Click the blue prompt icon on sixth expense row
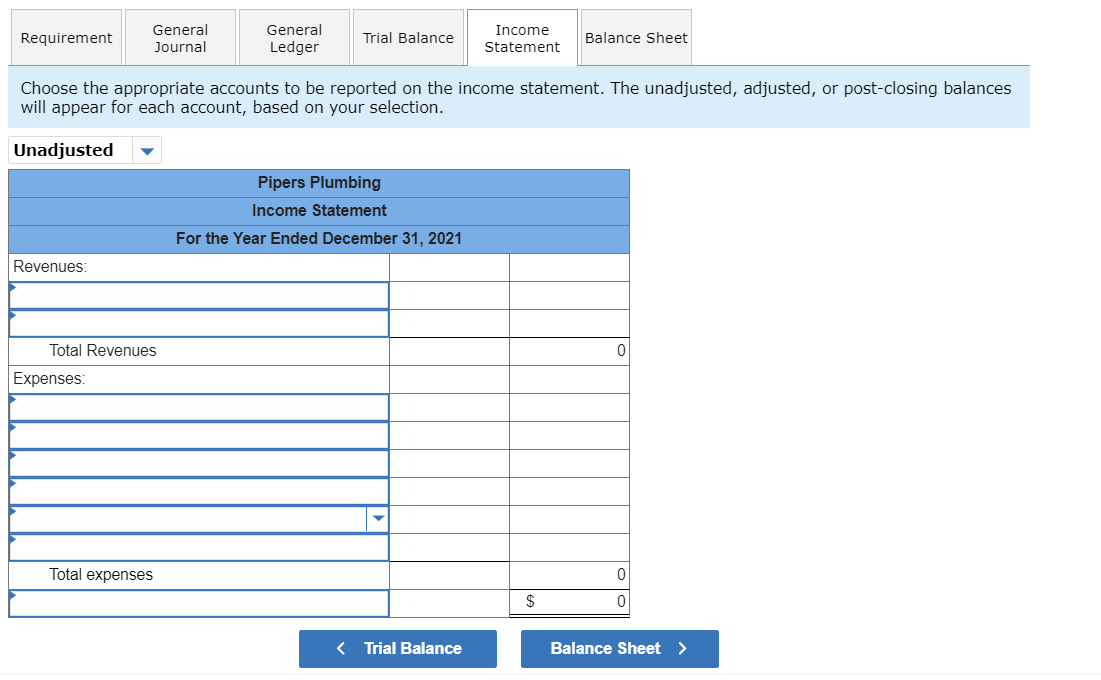This screenshot has width=1101, height=680. pos(12,542)
